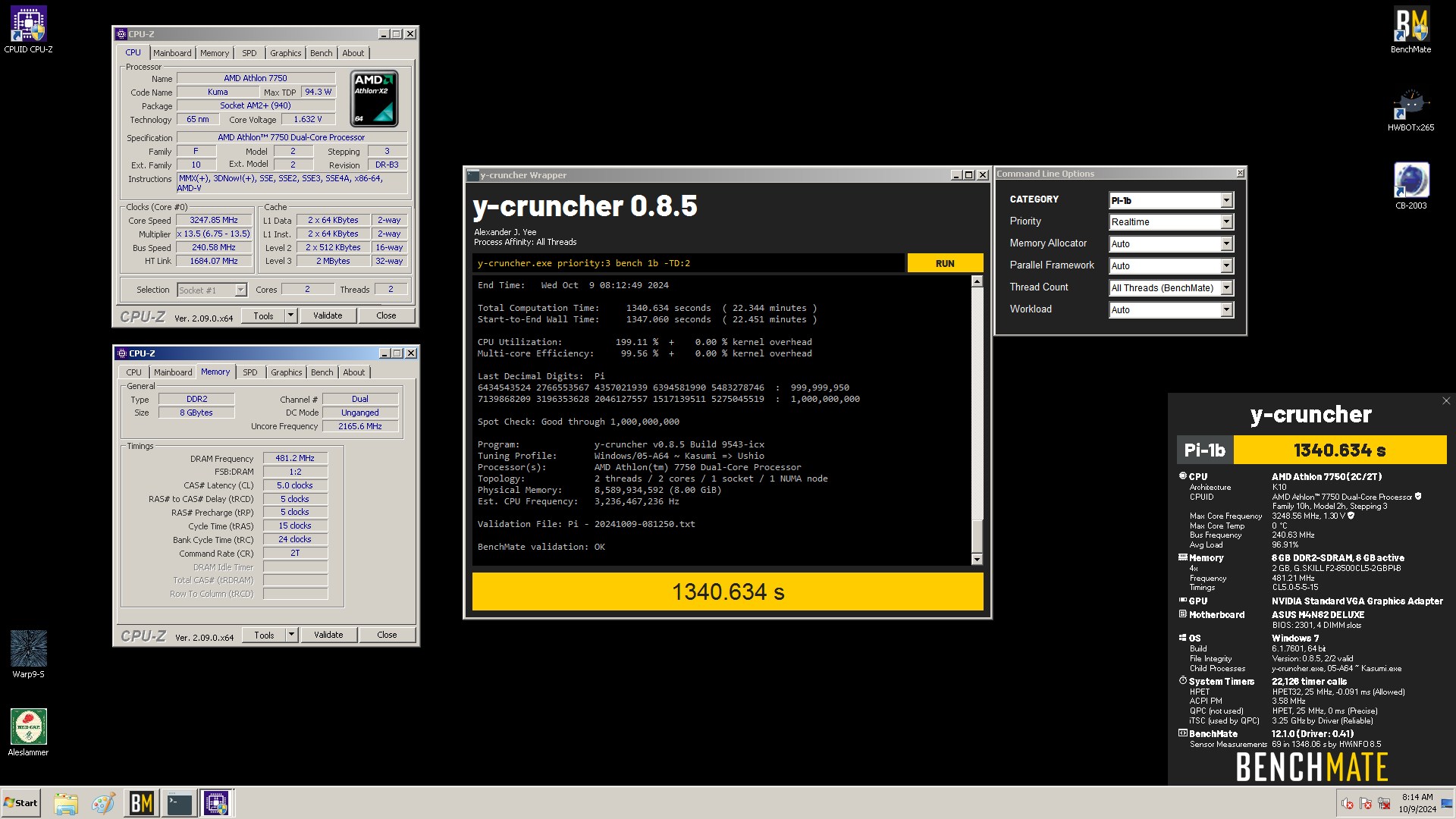Click the yellow 1340.634 s result bar
Viewport: 1456px width, 819px height.
728,591
